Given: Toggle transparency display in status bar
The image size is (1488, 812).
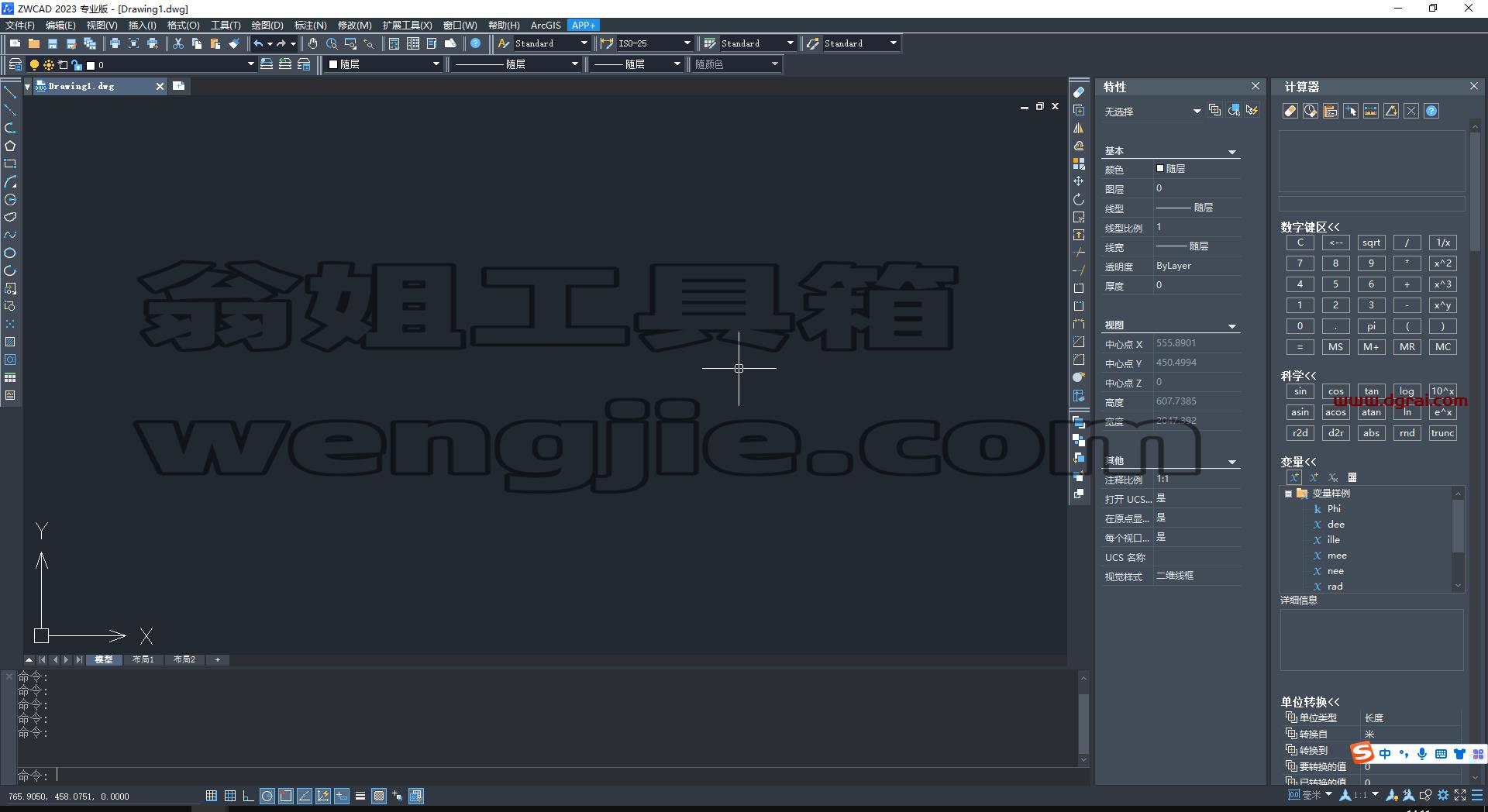Looking at the screenshot, I should click(x=379, y=796).
